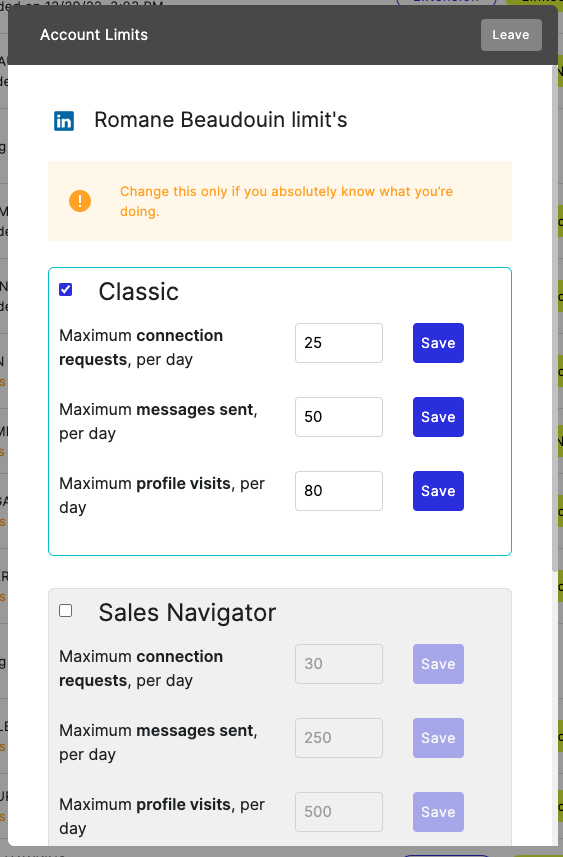Viewport: 563px width, 857px height.
Task: Click the orange warning exclamation icon
Action: tap(80, 201)
